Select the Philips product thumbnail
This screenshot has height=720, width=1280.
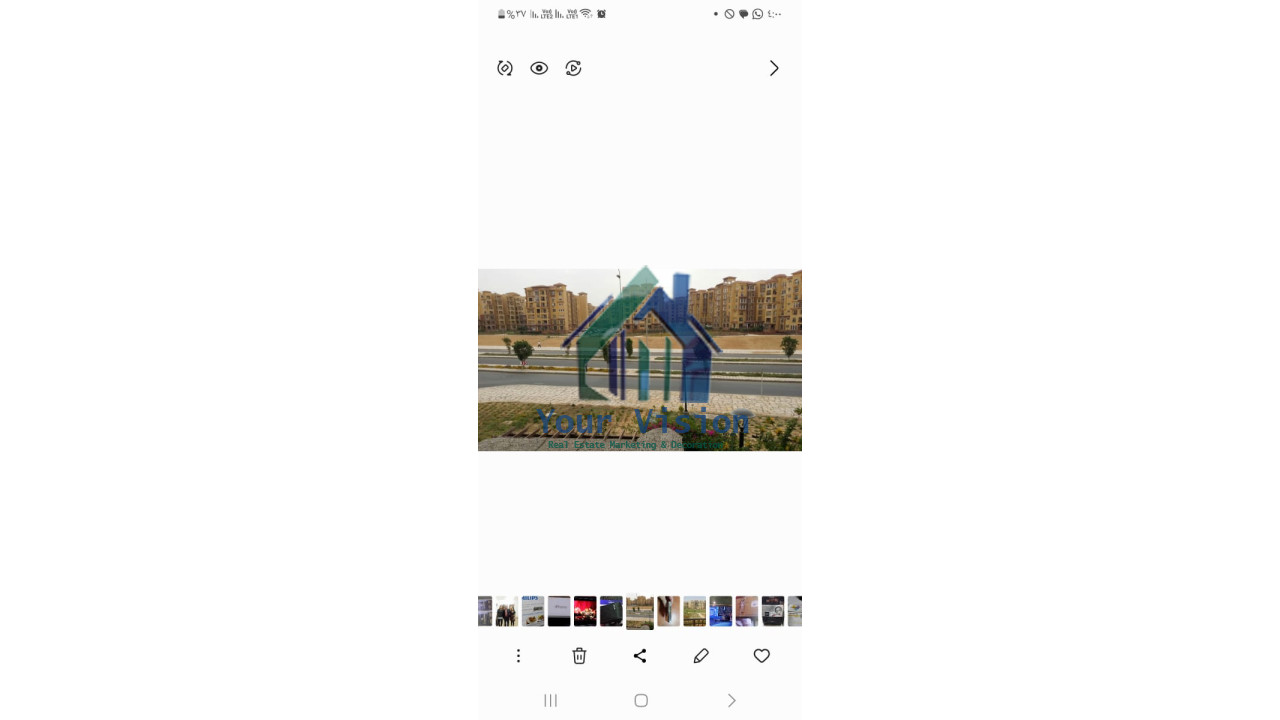[533, 611]
